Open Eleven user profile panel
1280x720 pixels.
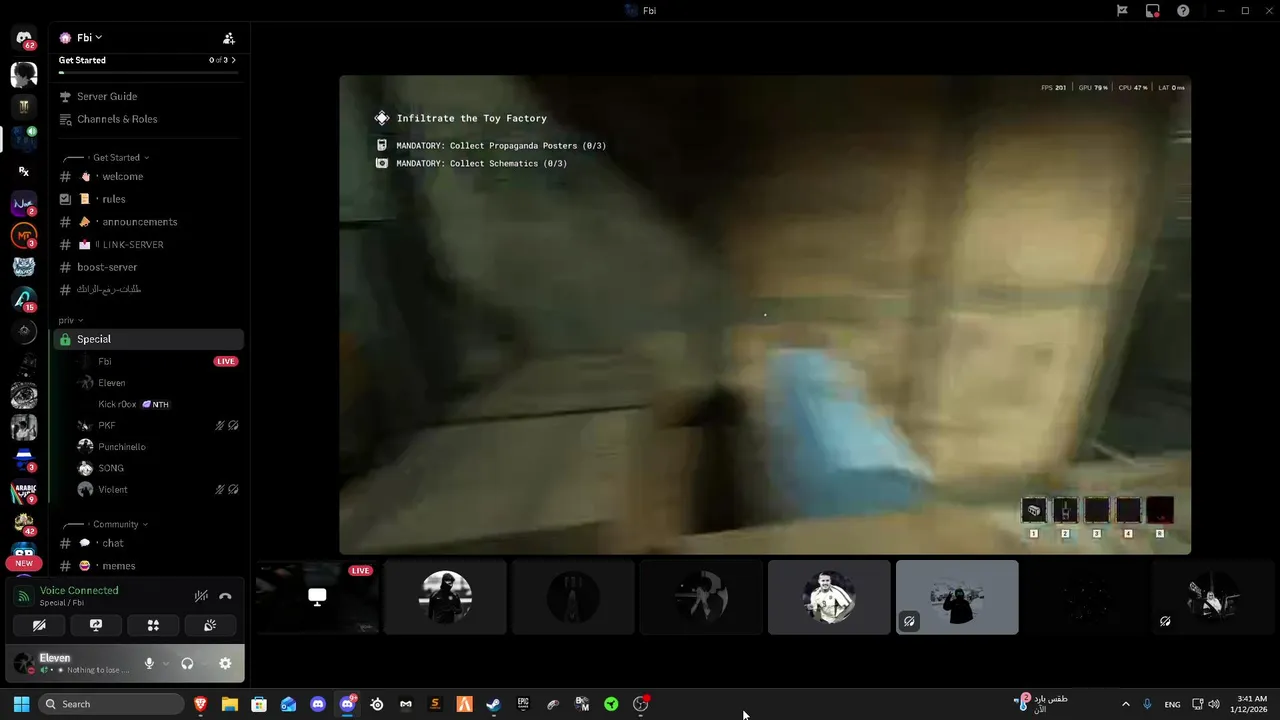point(75,663)
